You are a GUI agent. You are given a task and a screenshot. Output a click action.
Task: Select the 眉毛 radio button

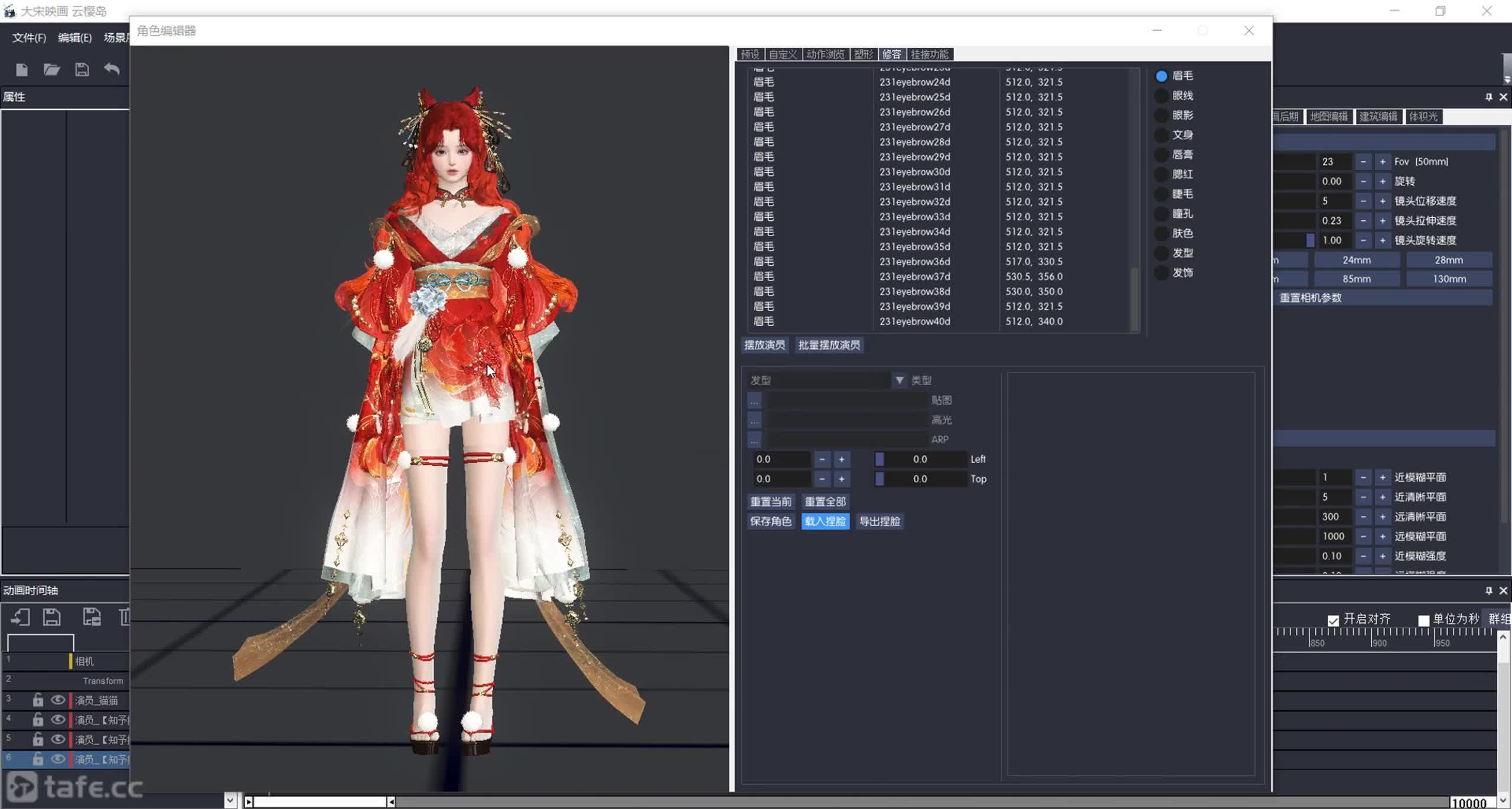tap(1161, 76)
